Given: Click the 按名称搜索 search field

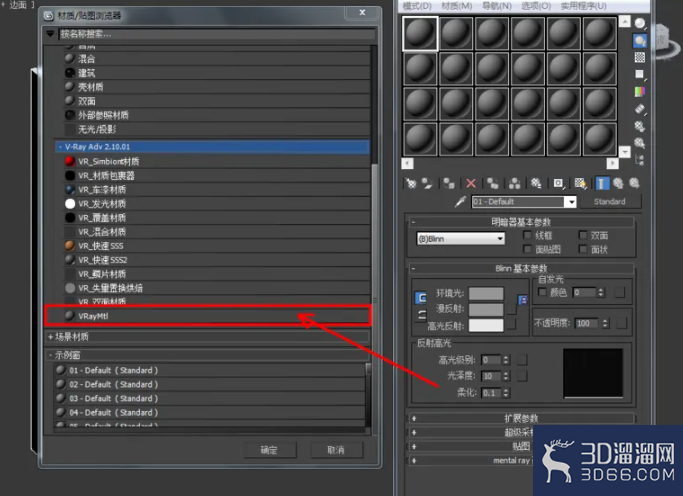Looking at the screenshot, I should click(x=217, y=34).
